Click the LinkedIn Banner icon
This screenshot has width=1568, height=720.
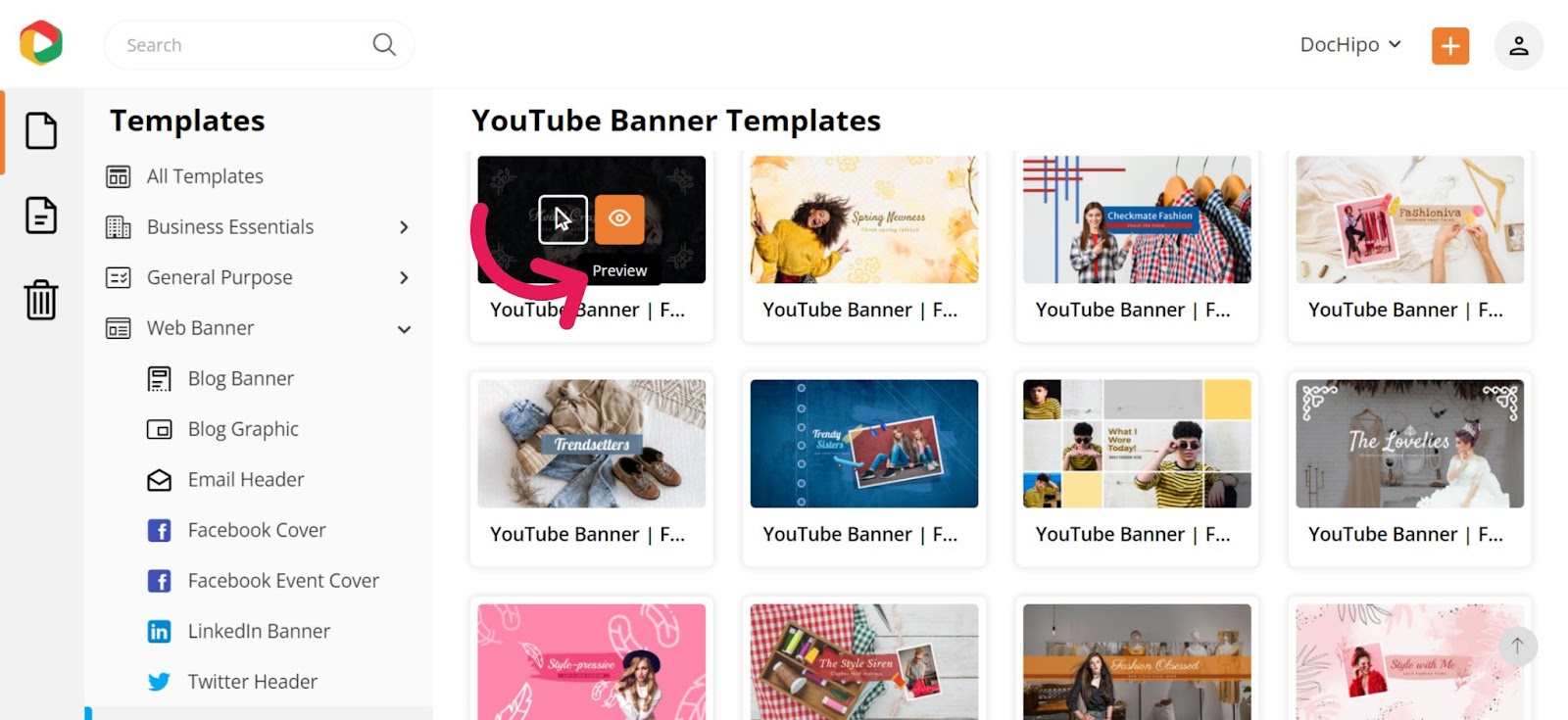click(159, 632)
